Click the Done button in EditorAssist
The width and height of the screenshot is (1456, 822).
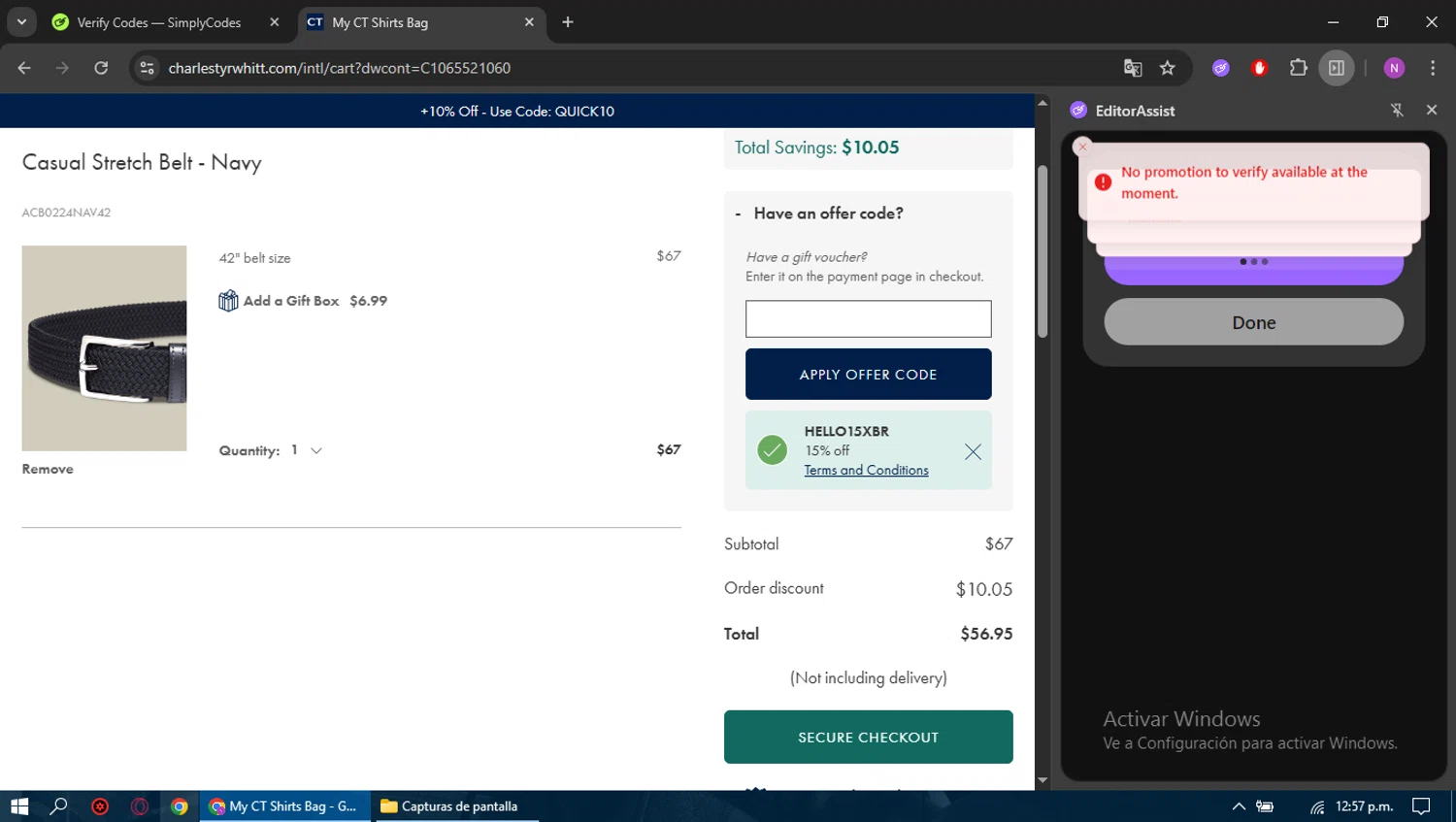[1254, 322]
